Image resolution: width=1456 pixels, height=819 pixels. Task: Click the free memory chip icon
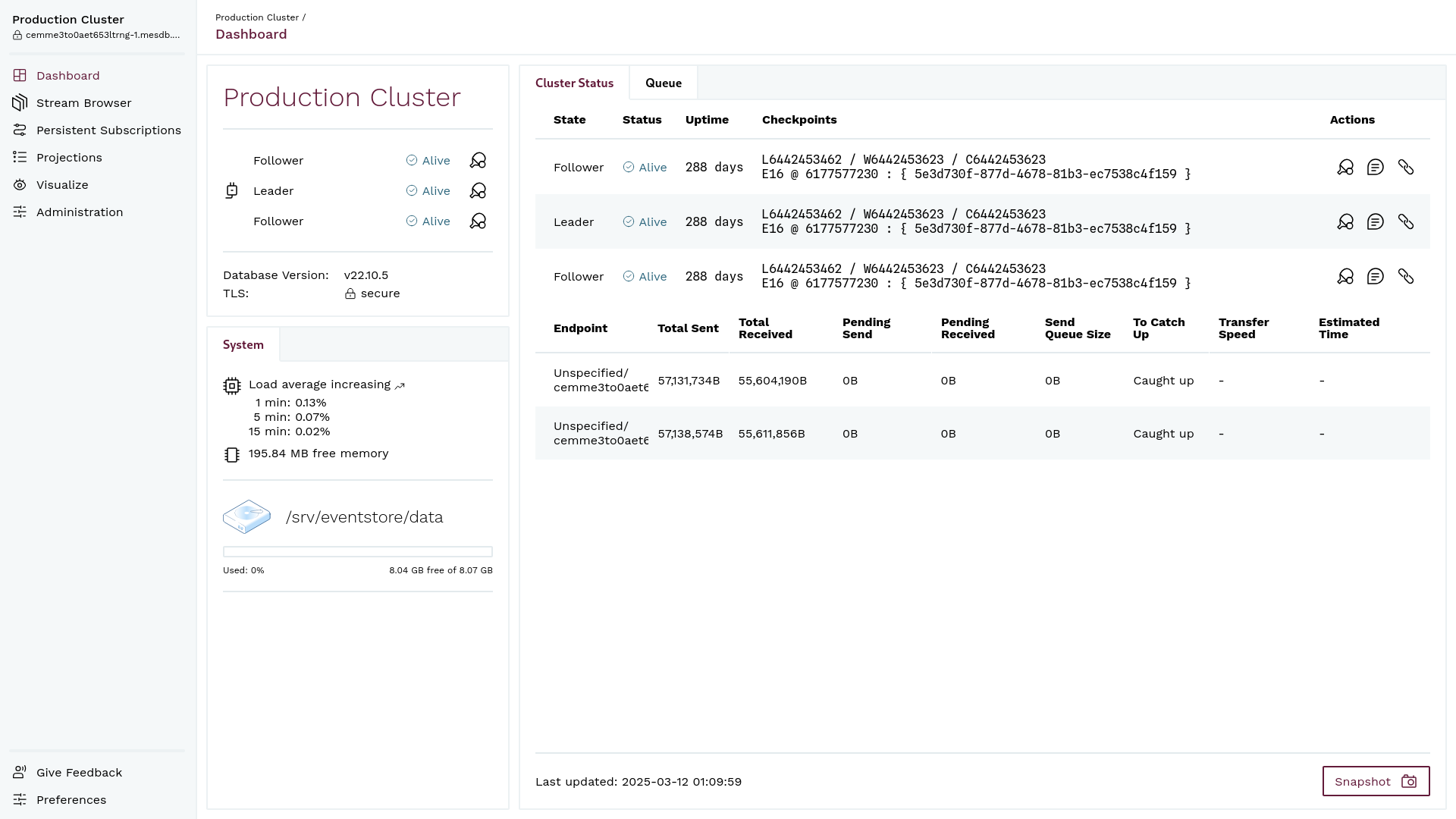coord(232,454)
